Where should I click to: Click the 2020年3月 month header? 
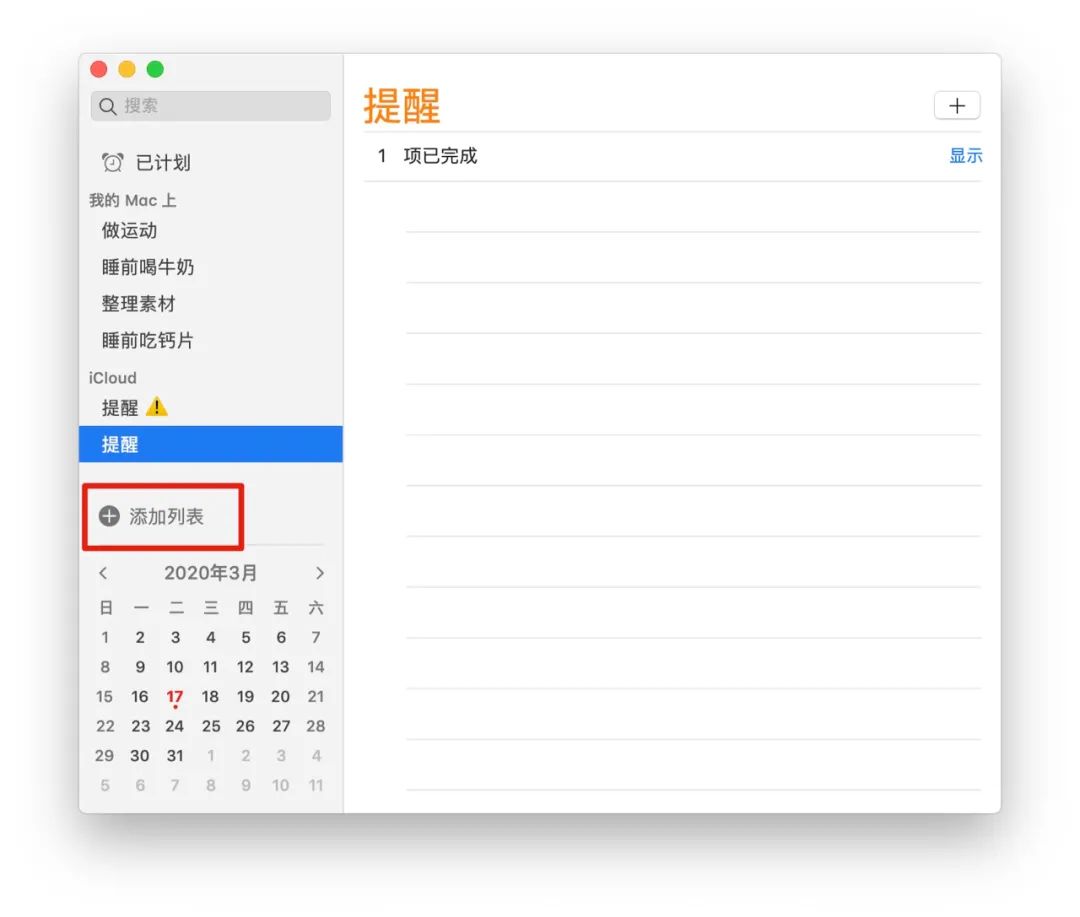click(x=211, y=573)
